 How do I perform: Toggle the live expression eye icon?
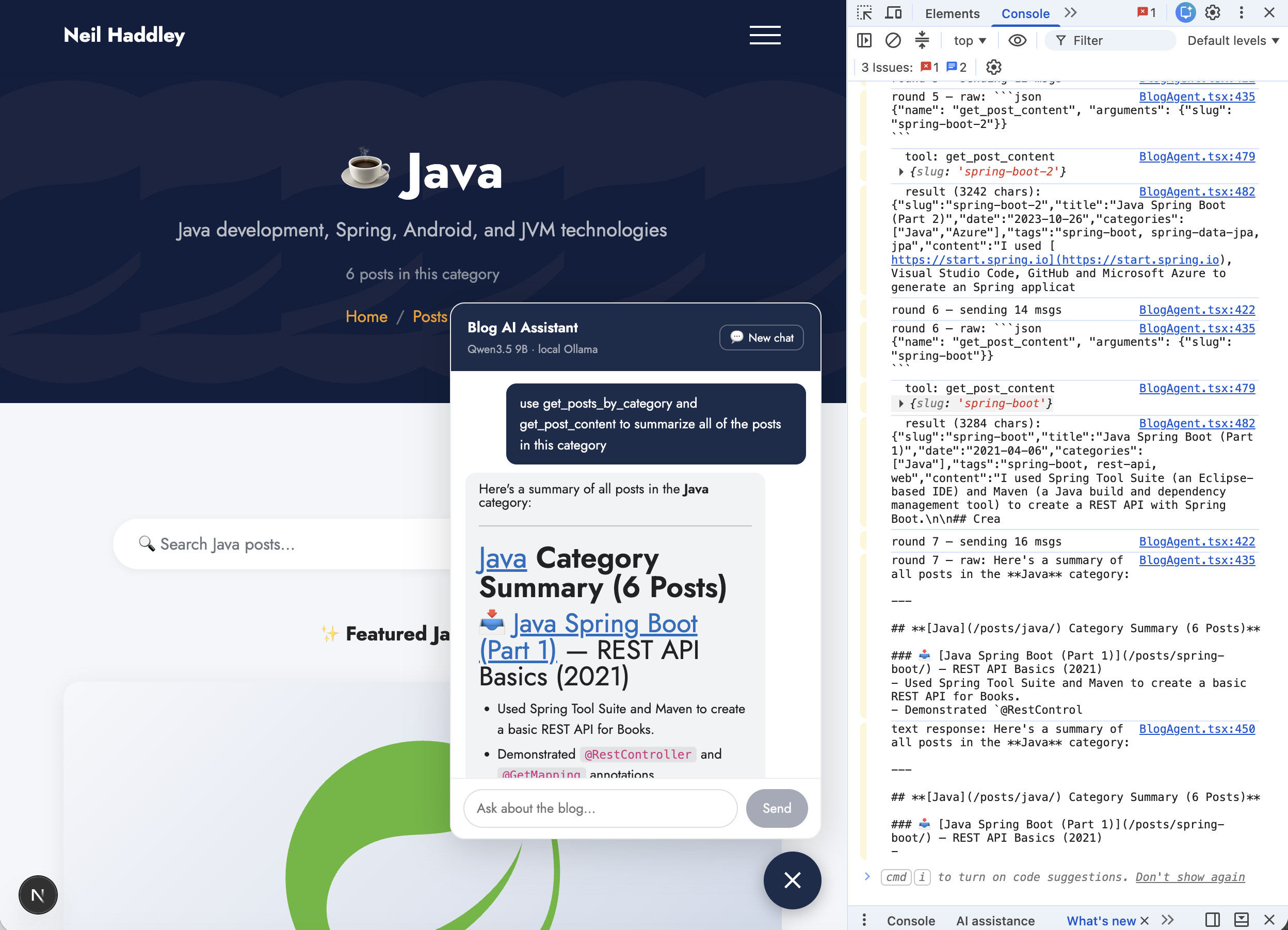[1017, 40]
